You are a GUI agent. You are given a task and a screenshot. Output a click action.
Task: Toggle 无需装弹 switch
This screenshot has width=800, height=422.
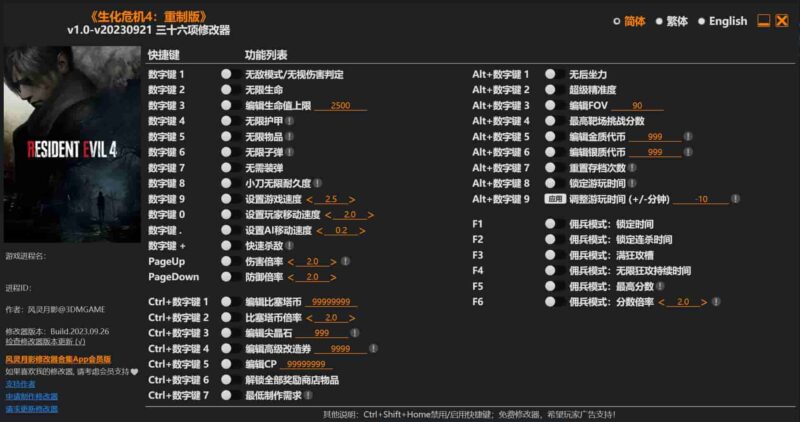(x=231, y=167)
